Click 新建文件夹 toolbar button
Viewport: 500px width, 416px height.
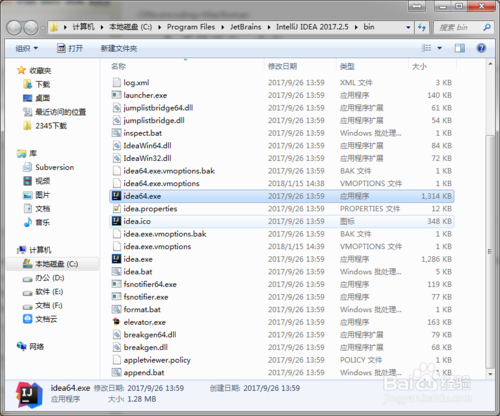click(119, 49)
